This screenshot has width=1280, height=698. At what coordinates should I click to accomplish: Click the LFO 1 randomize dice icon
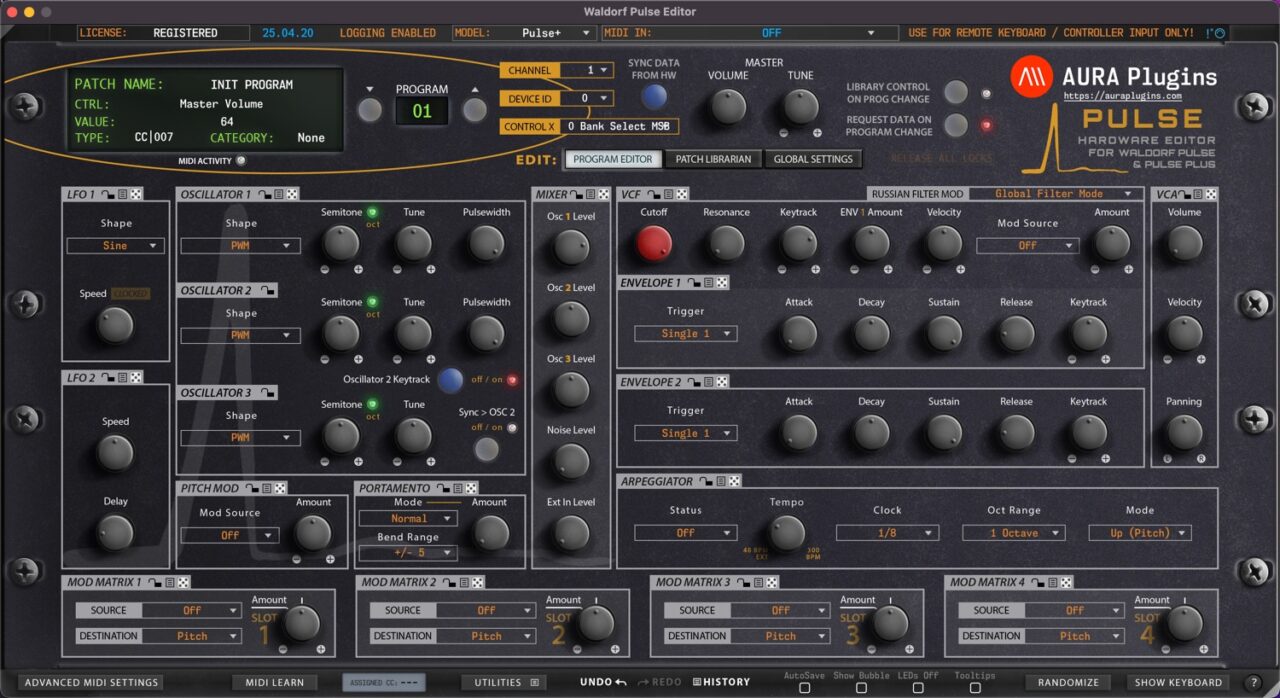[136, 194]
